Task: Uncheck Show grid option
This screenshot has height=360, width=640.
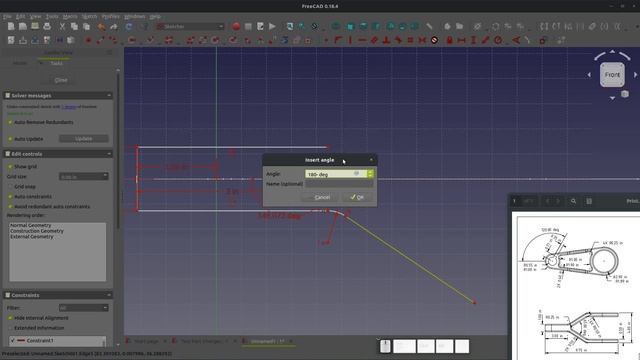Action: point(10,167)
